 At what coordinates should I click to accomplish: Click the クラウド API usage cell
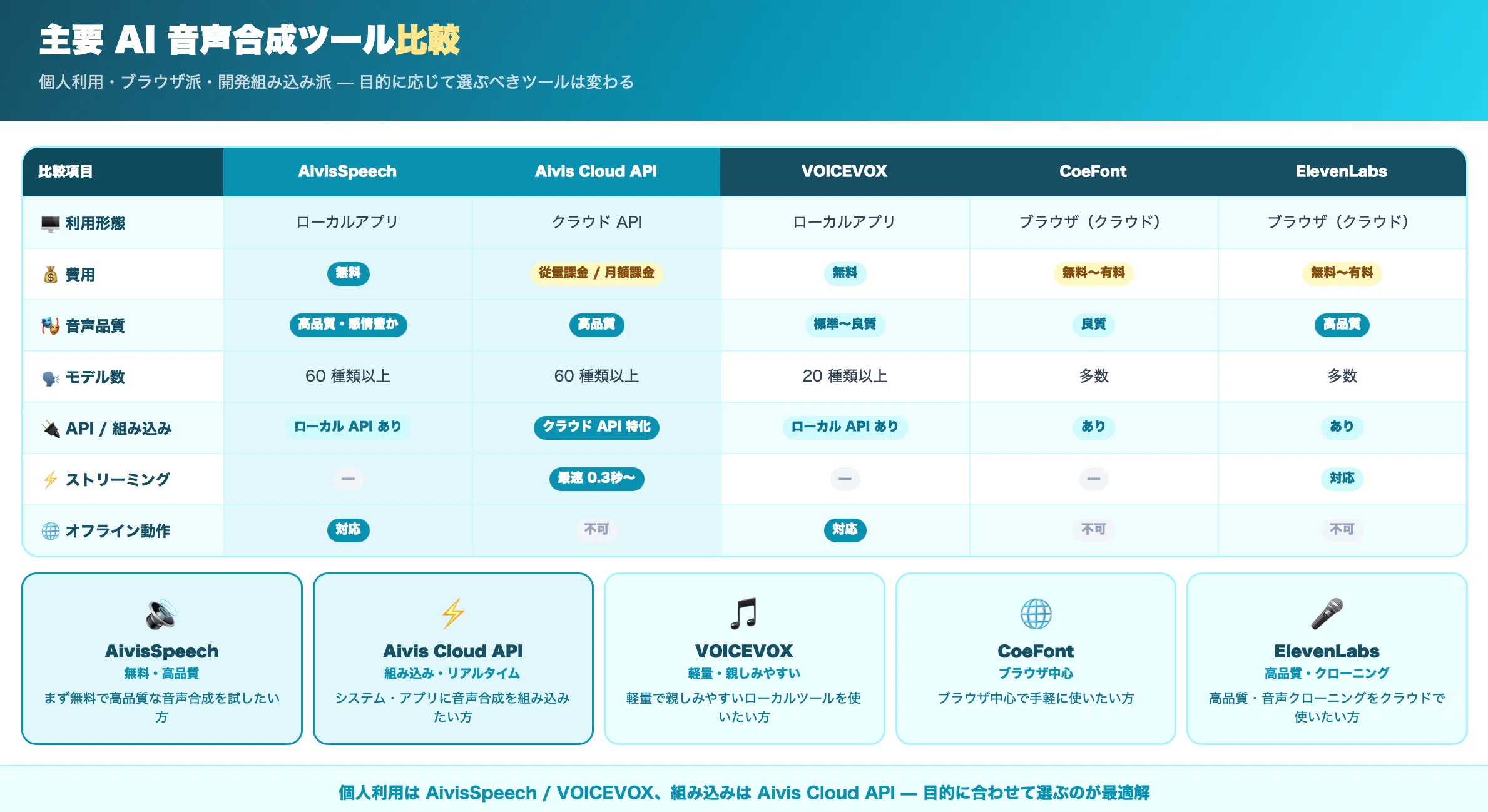(x=596, y=222)
